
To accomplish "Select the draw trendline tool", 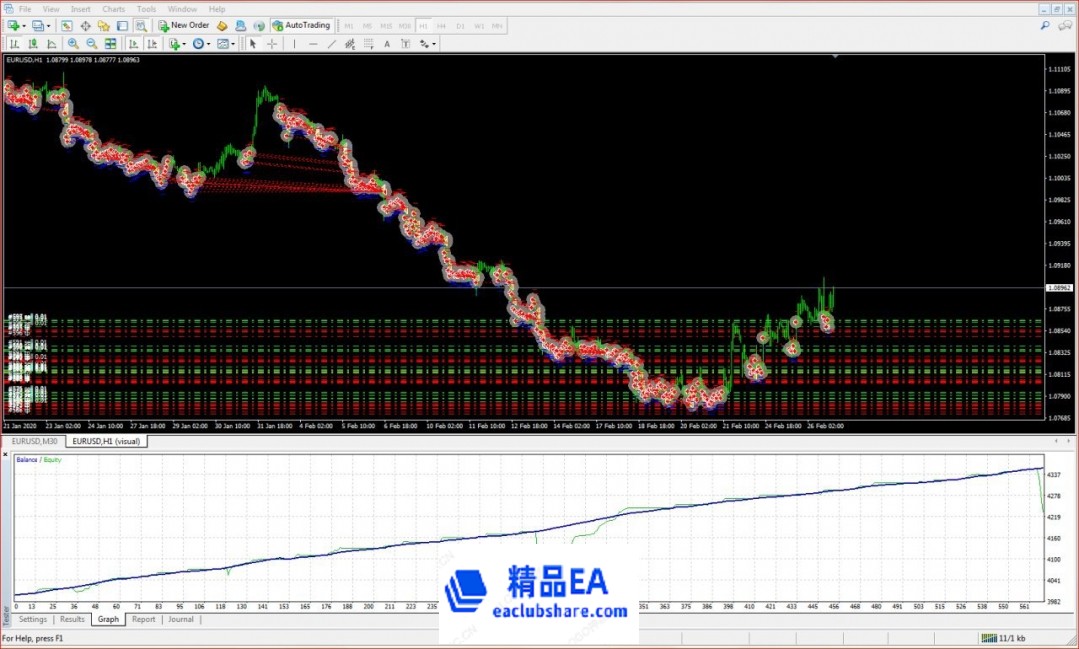I will click(x=332, y=44).
